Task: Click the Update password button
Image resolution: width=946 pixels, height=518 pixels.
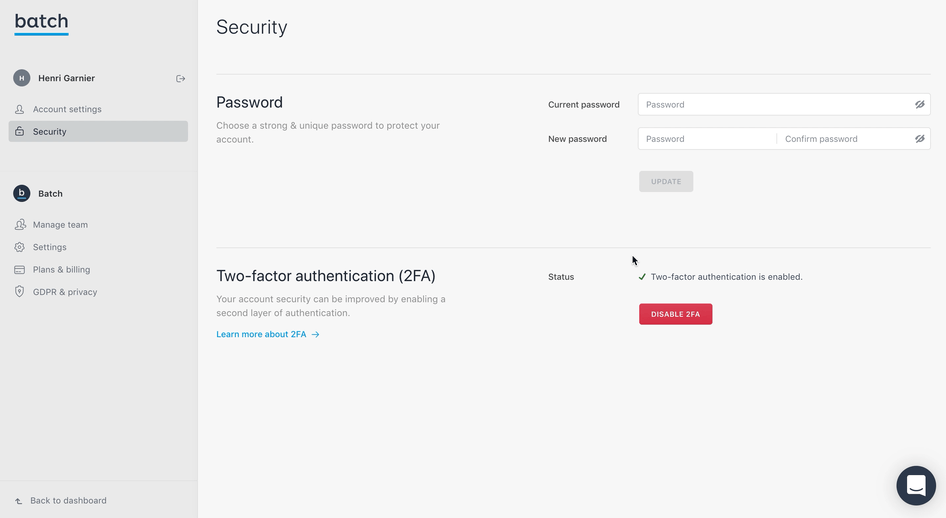Action: [666, 182]
